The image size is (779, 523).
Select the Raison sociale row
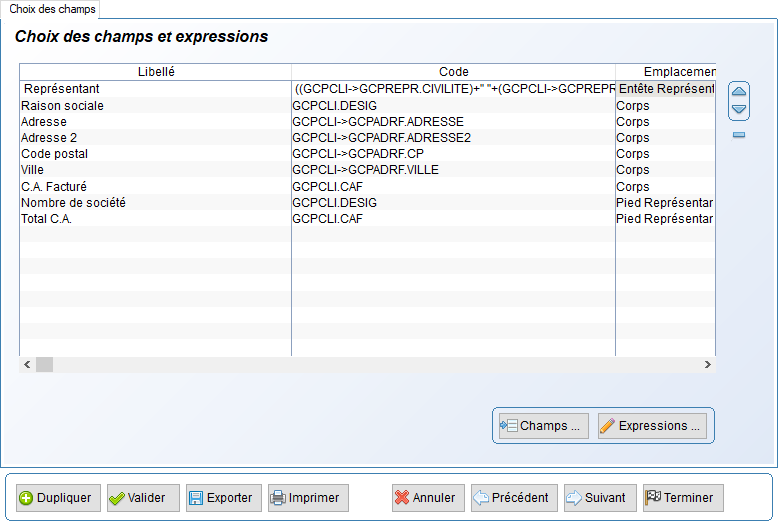367,105
